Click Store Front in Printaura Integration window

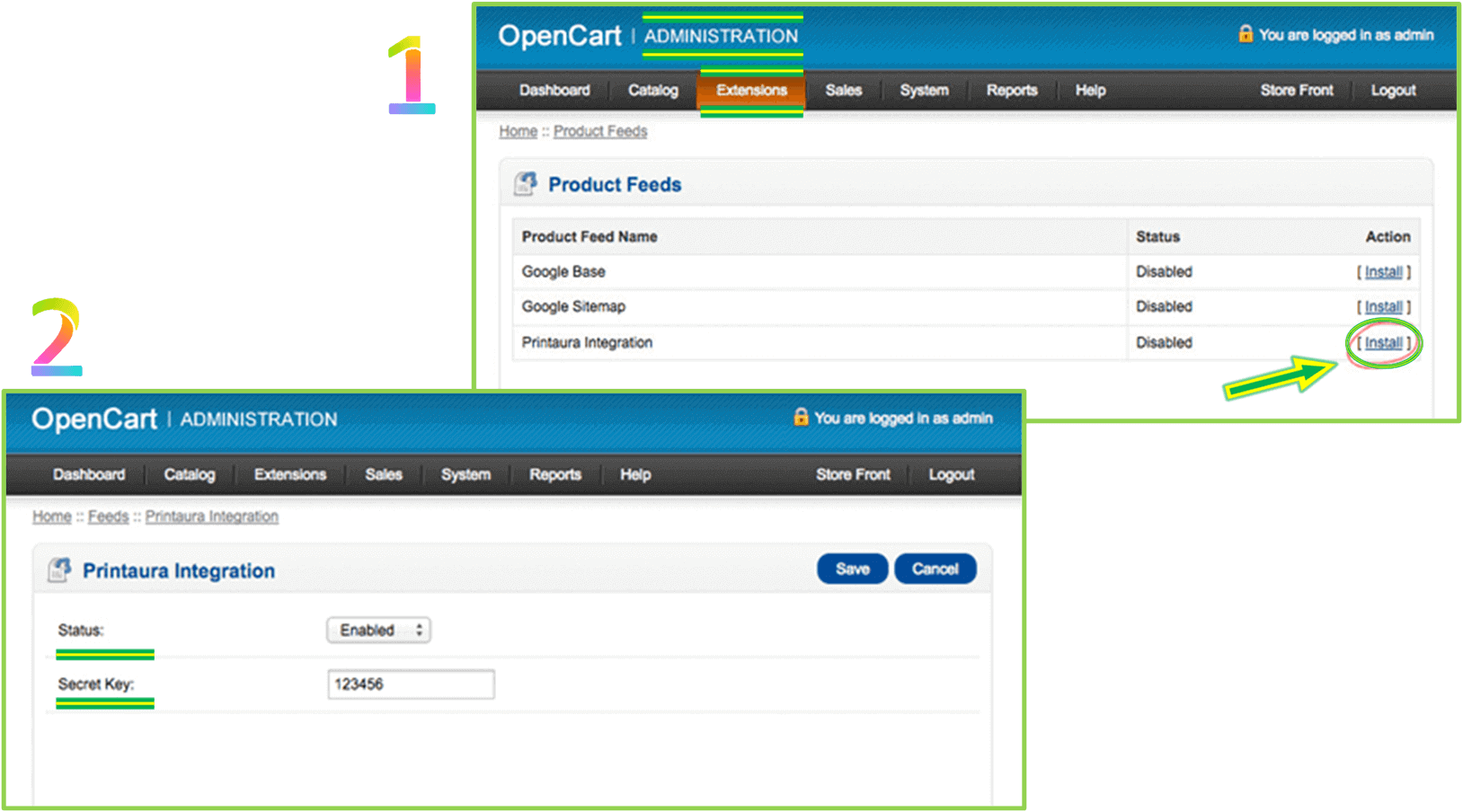(853, 474)
